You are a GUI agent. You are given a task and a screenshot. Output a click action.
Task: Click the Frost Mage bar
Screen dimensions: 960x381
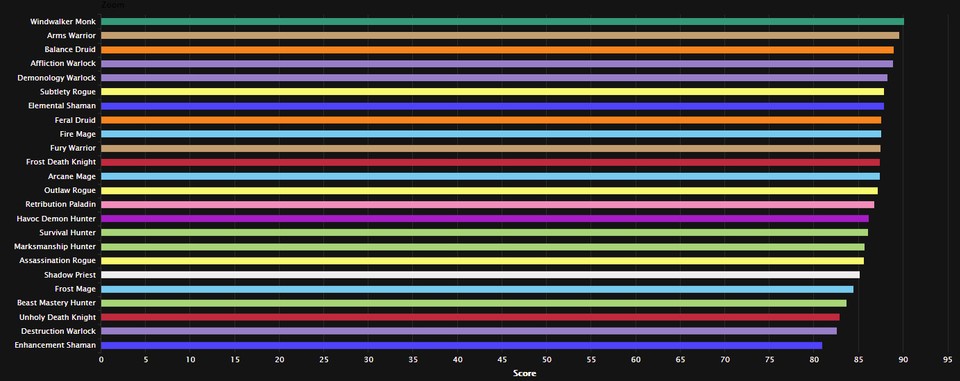(x=477, y=289)
